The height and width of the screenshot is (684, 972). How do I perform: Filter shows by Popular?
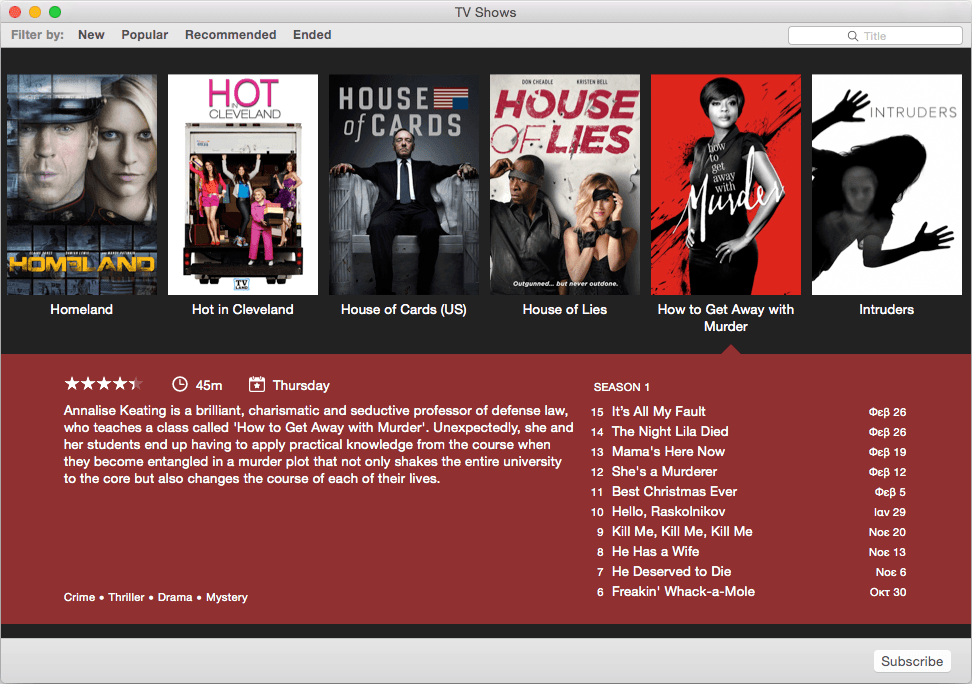point(144,35)
